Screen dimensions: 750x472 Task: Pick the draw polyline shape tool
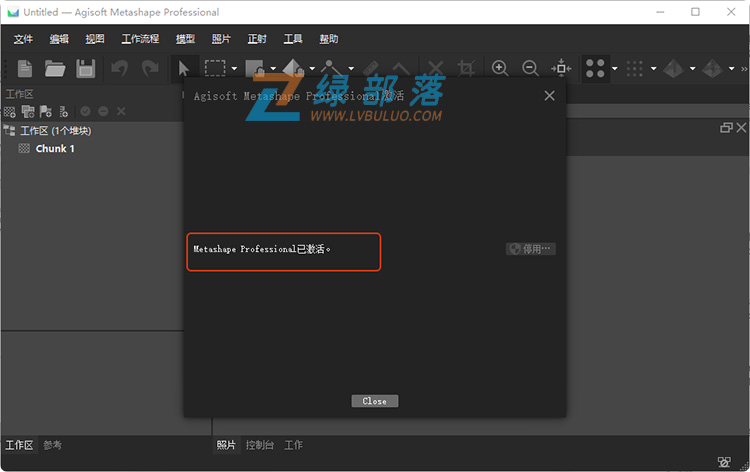point(331,68)
